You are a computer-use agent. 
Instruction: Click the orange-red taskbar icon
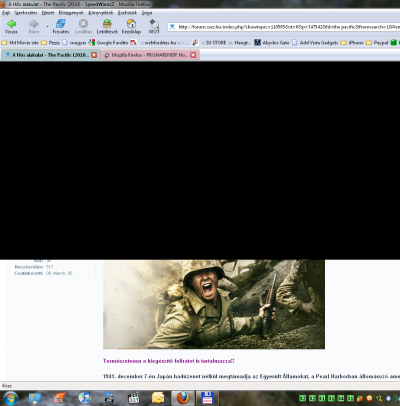tap(60, 398)
